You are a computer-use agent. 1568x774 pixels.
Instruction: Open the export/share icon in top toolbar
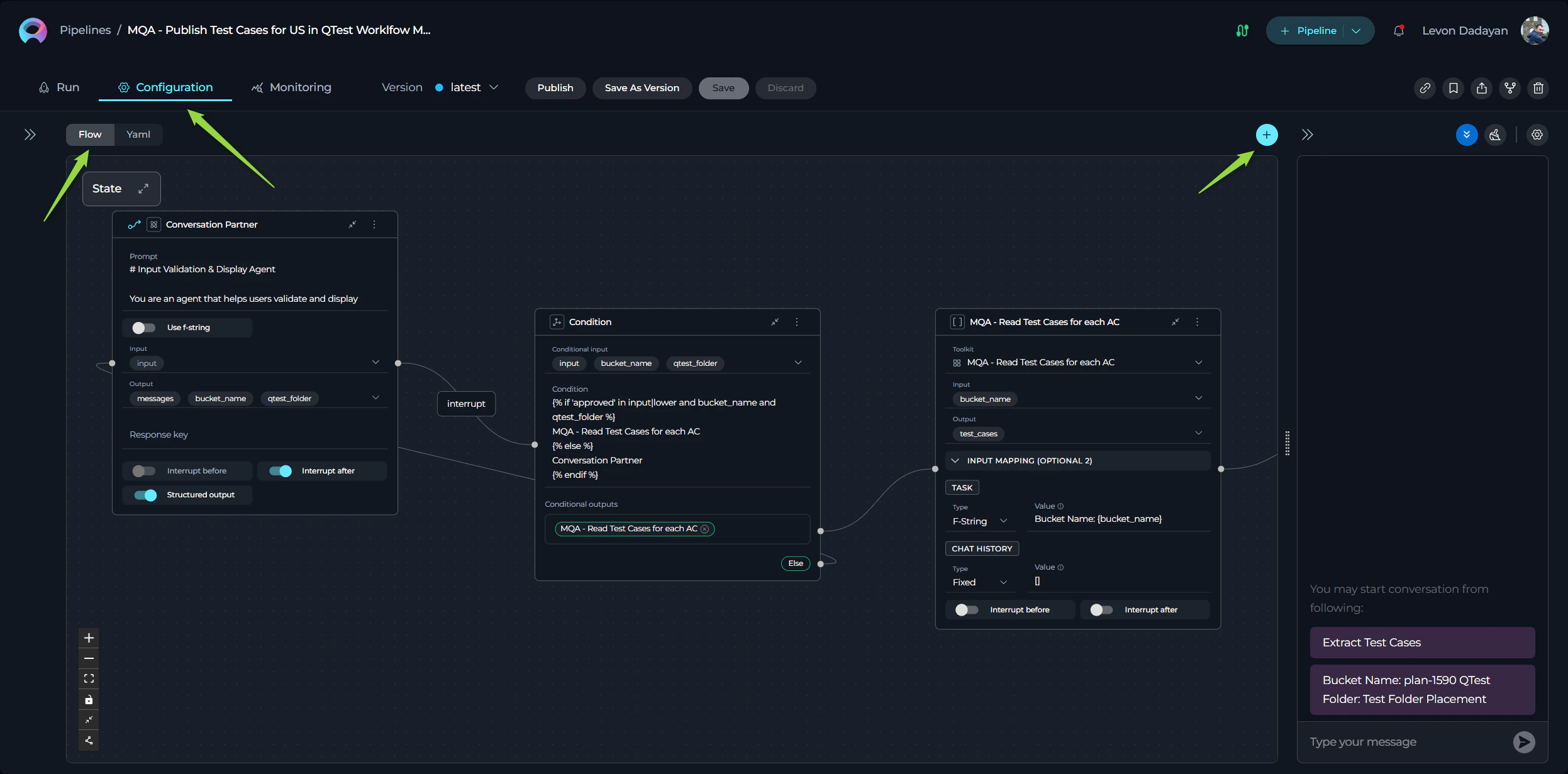pyautogui.click(x=1482, y=88)
